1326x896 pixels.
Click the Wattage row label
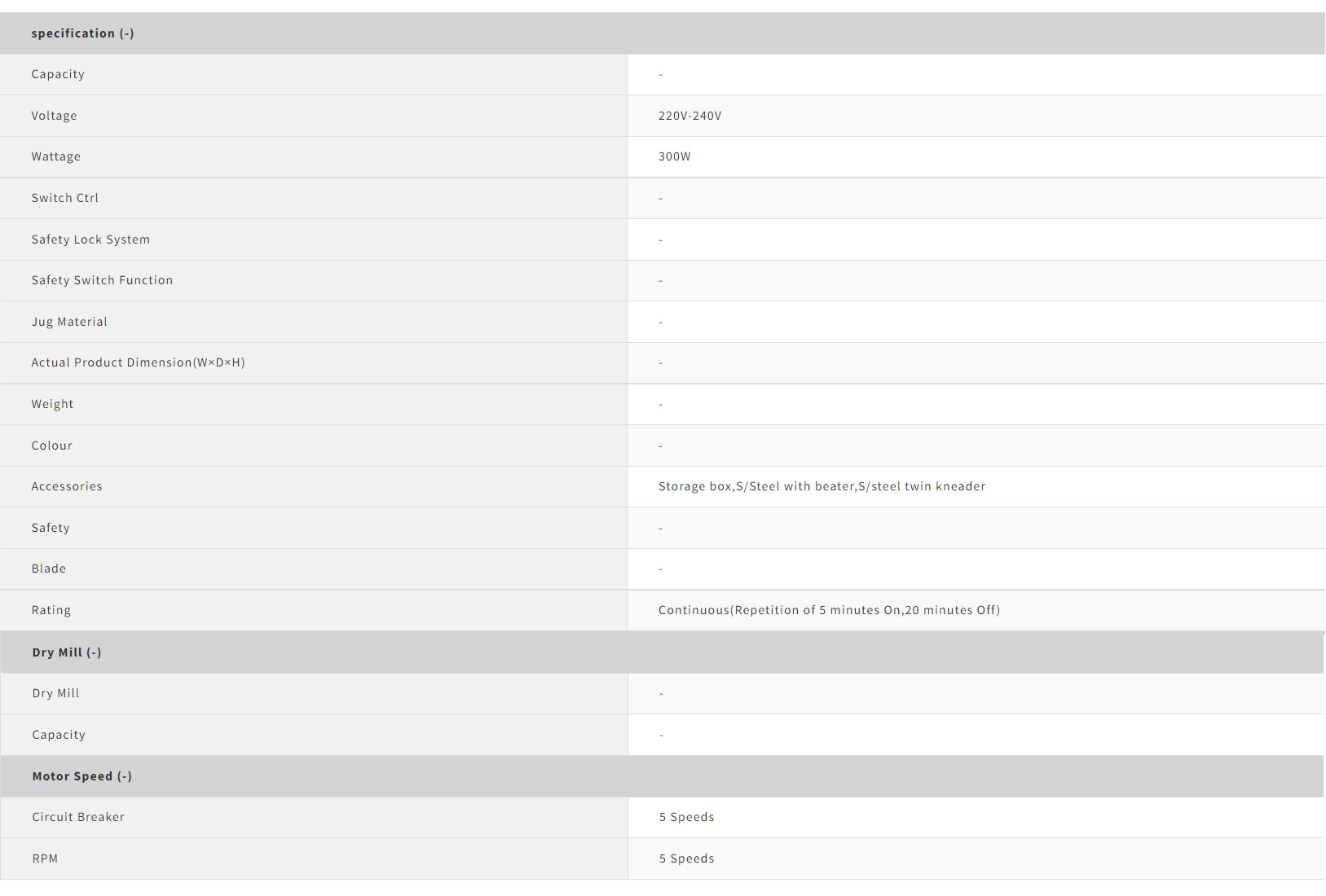[x=55, y=156]
